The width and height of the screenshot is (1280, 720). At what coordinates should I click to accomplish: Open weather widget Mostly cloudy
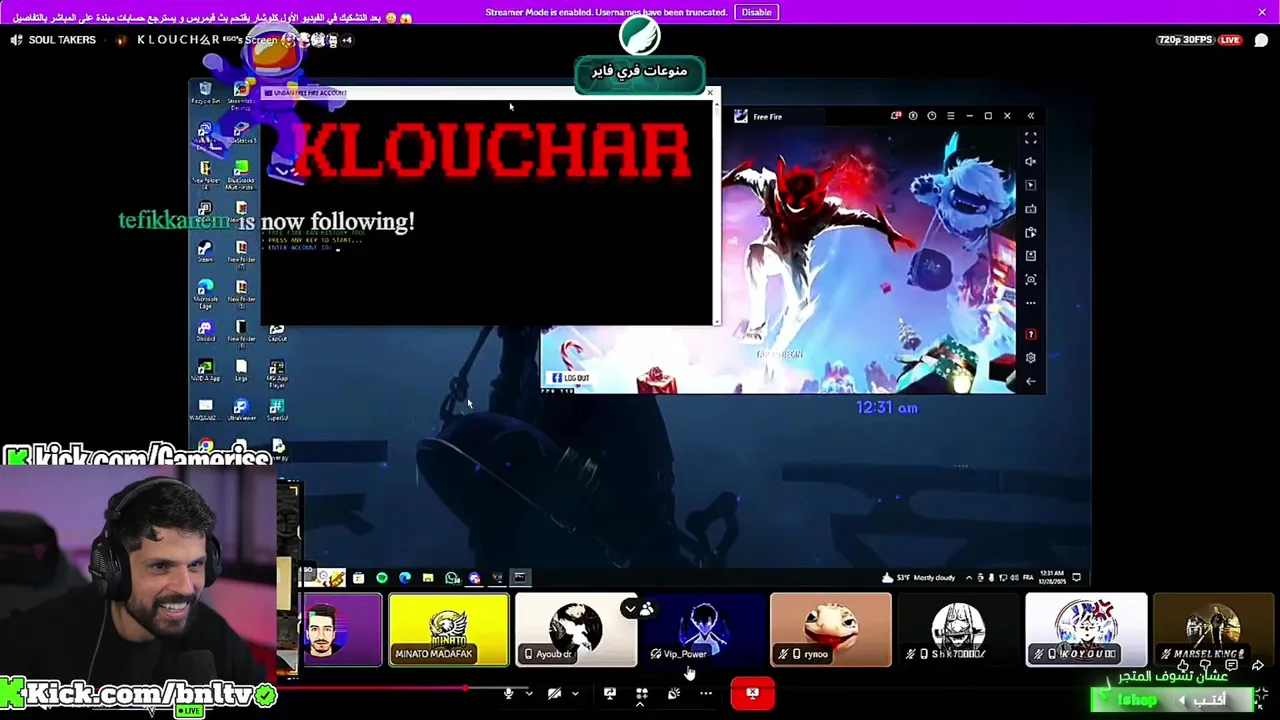tap(919, 578)
